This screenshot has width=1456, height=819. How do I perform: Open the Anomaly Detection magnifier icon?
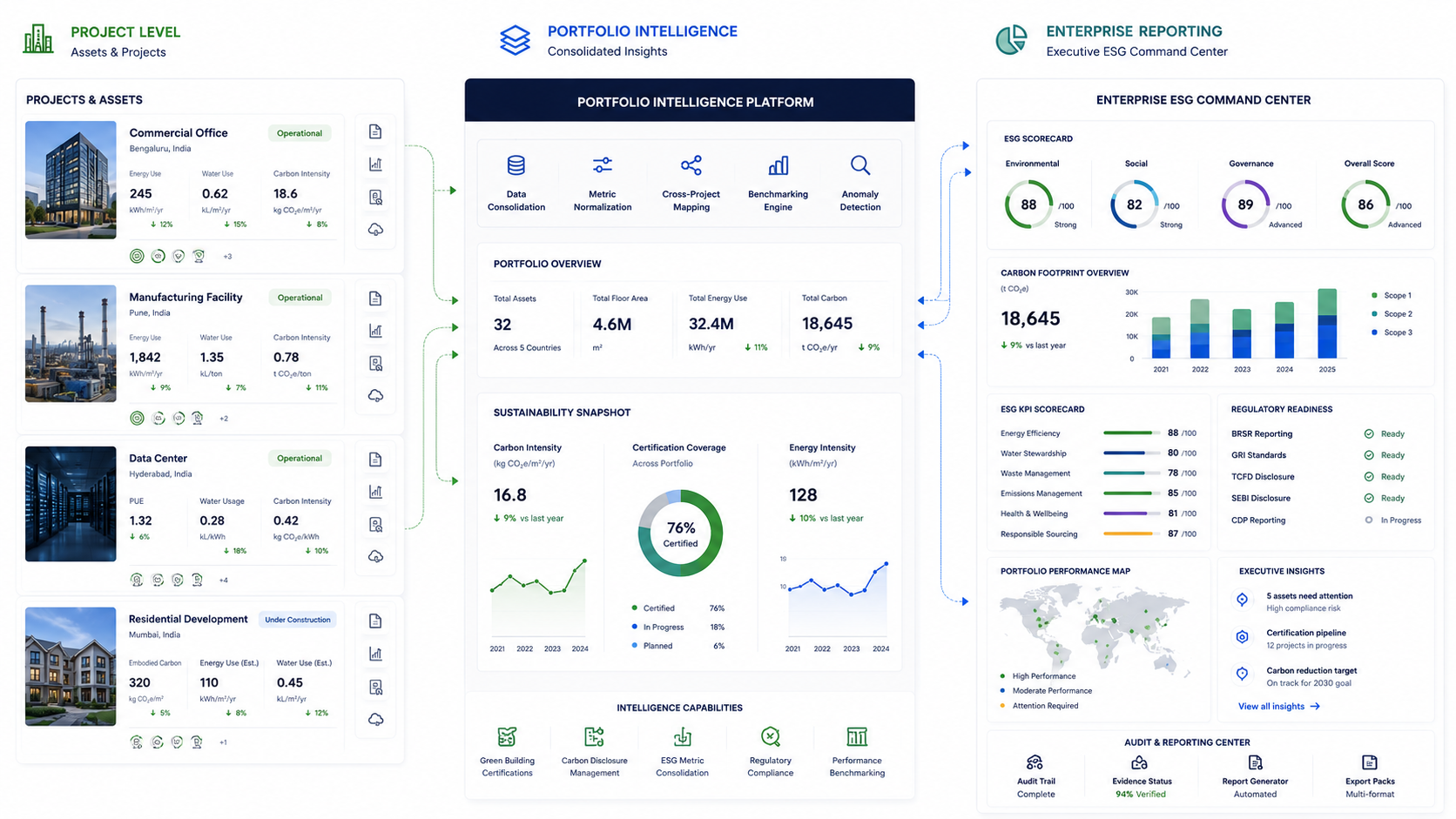pyautogui.click(x=860, y=164)
